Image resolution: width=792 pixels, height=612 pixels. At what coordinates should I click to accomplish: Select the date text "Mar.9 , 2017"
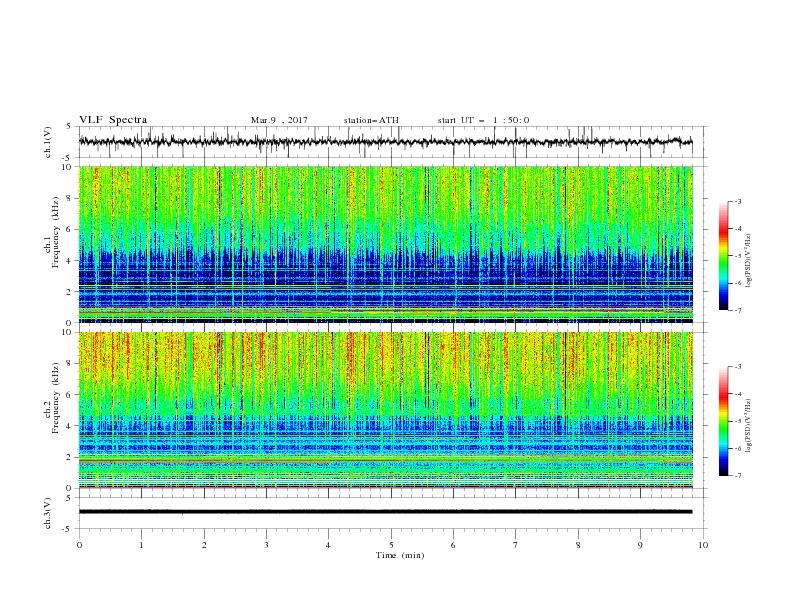[x=279, y=120]
